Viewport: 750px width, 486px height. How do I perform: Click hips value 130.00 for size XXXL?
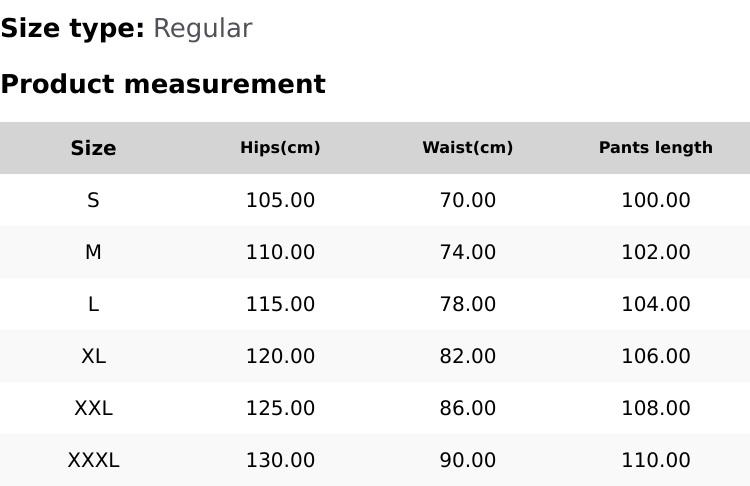[x=280, y=460]
